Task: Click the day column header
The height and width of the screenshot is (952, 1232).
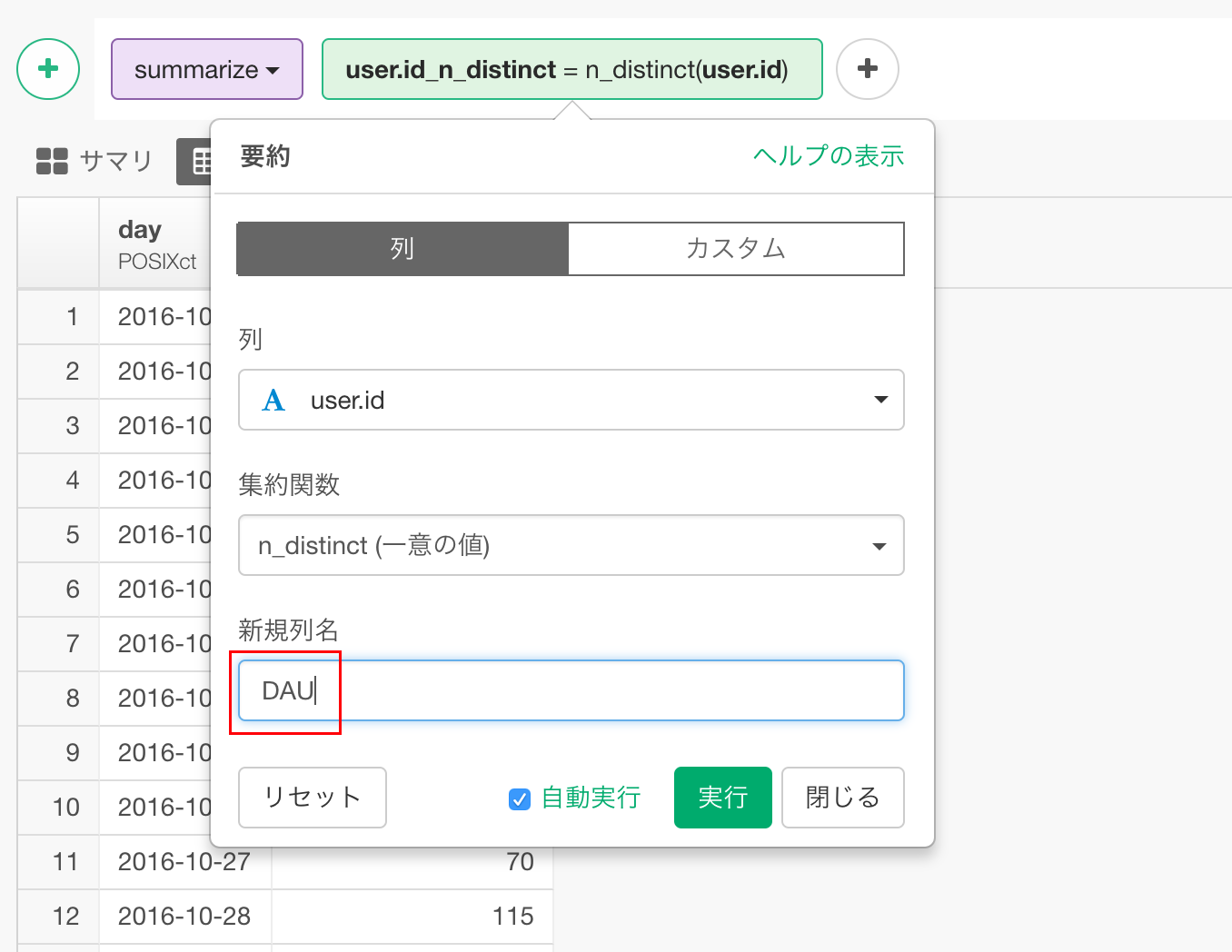Action: (154, 243)
